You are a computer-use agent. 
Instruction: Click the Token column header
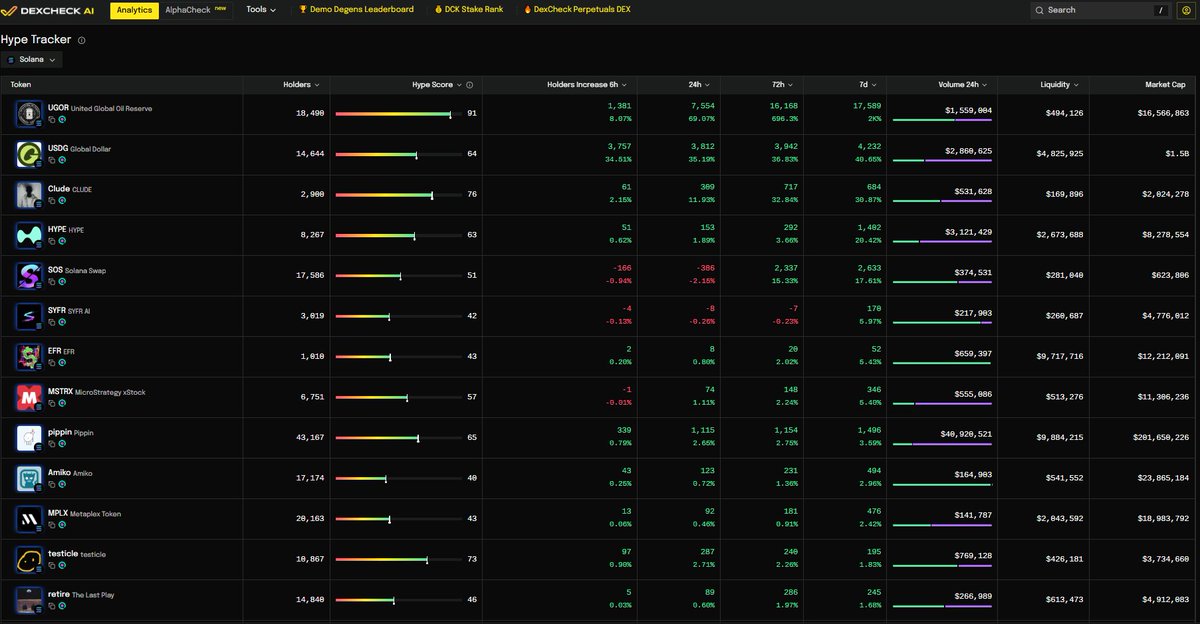(21, 85)
